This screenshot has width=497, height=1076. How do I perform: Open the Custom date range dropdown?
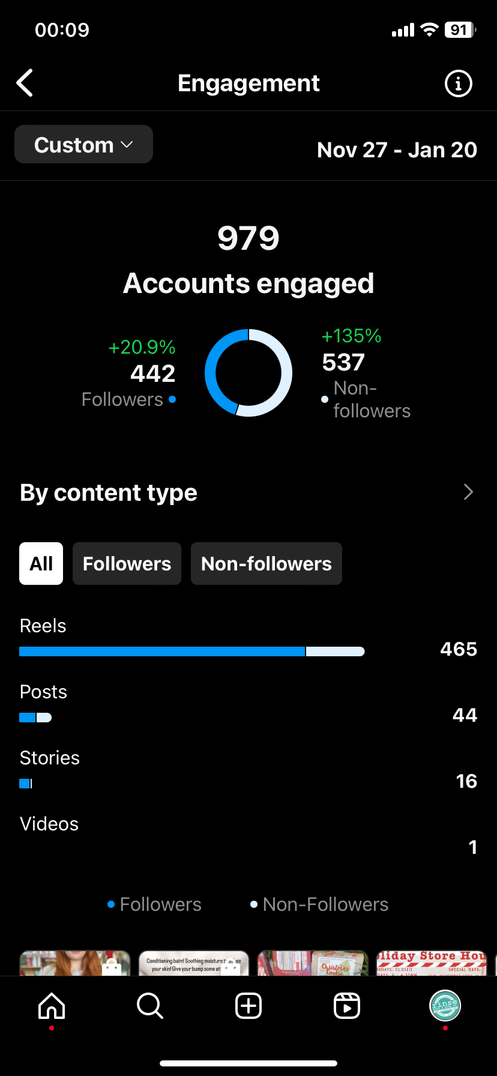click(x=84, y=144)
